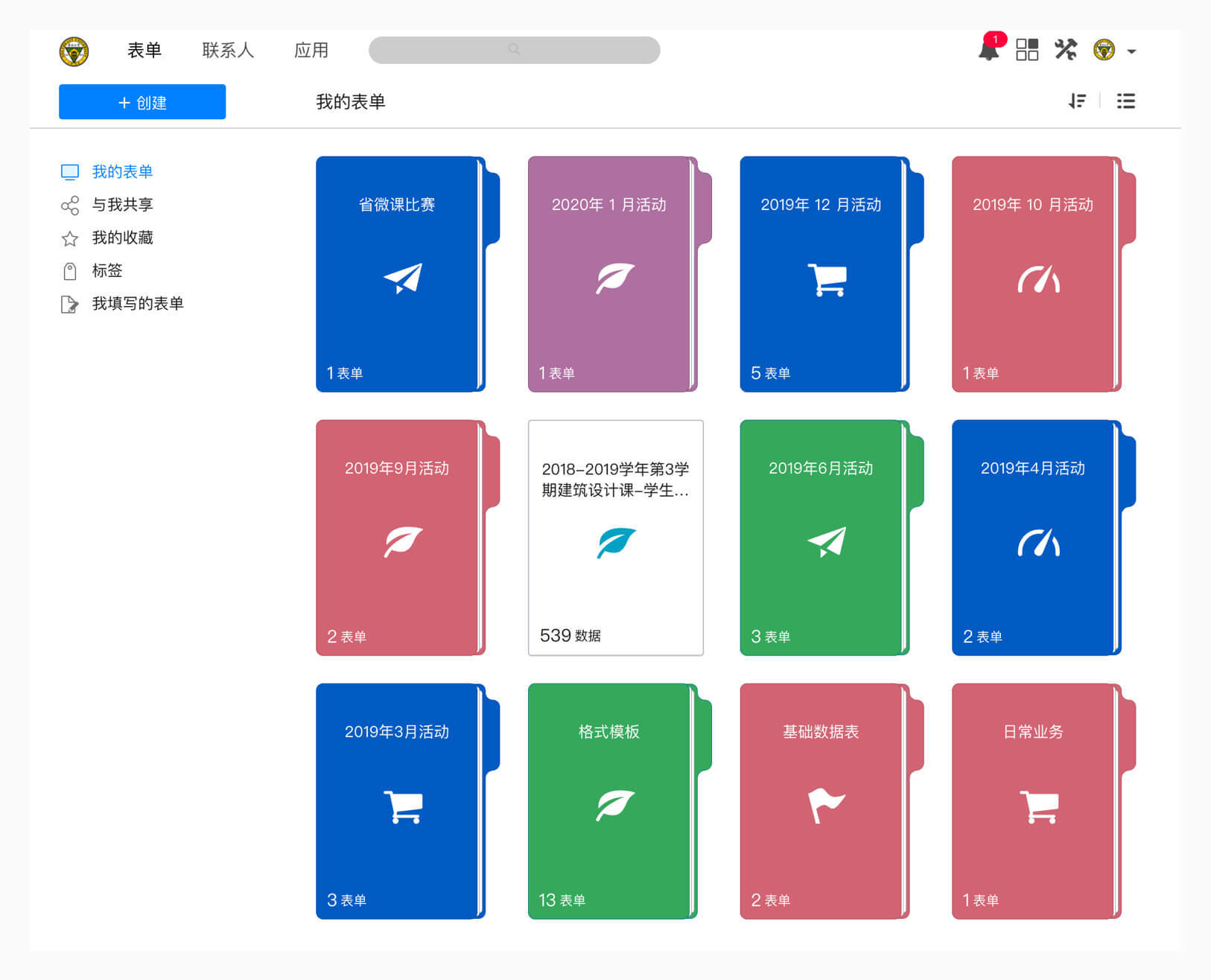Click the 539 数据 count on the form card
The image size is (1211, 980).
[x=570, y=635]
